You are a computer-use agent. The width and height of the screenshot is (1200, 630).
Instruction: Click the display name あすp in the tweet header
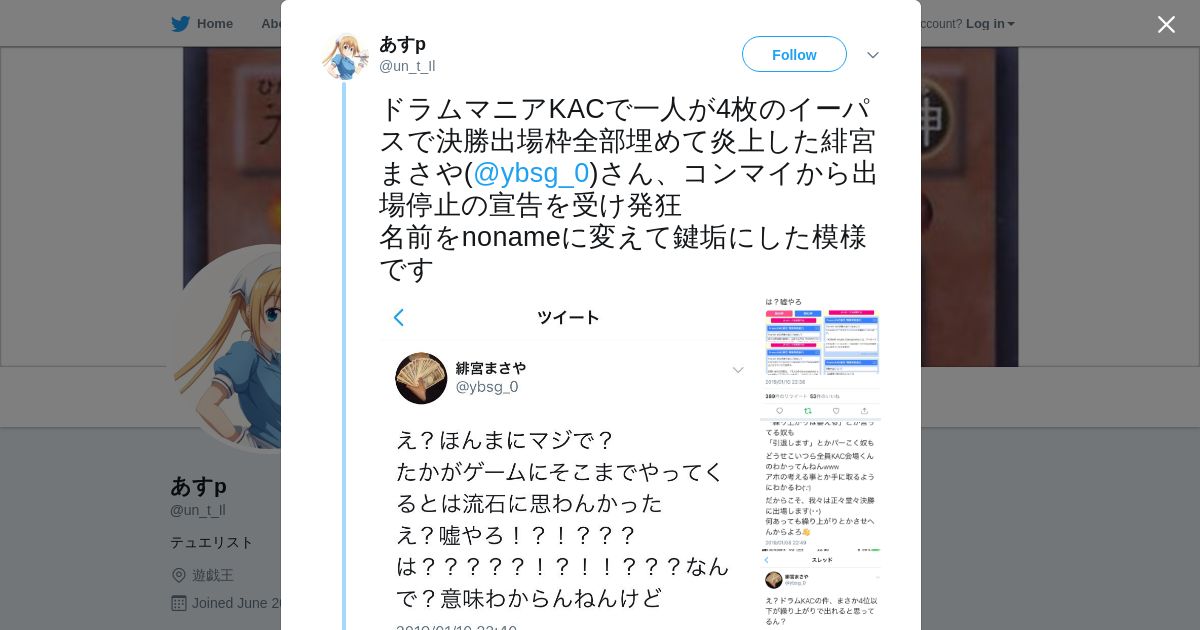[402, 44]
